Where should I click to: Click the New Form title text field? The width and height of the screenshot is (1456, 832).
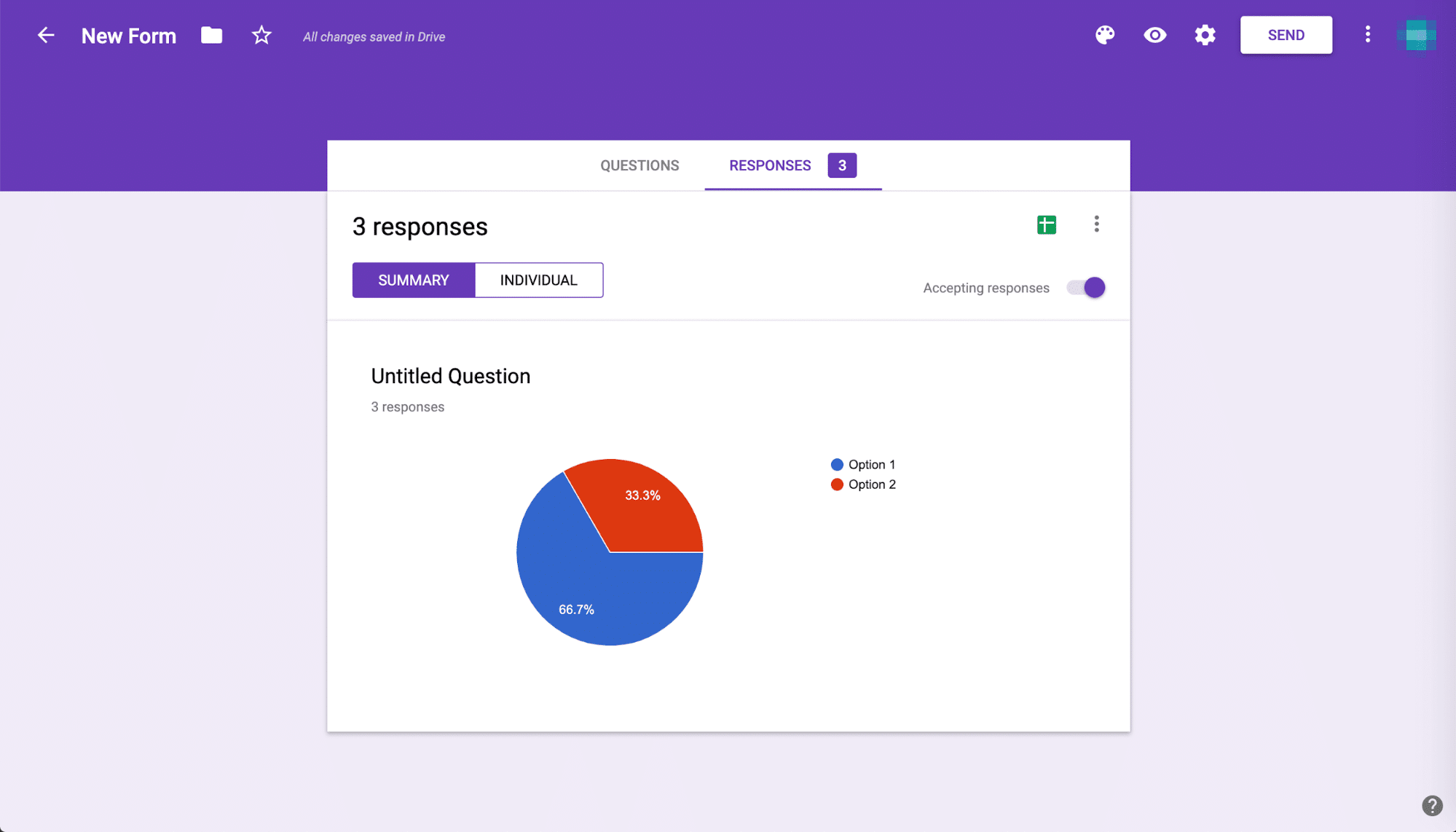(128, 36)
